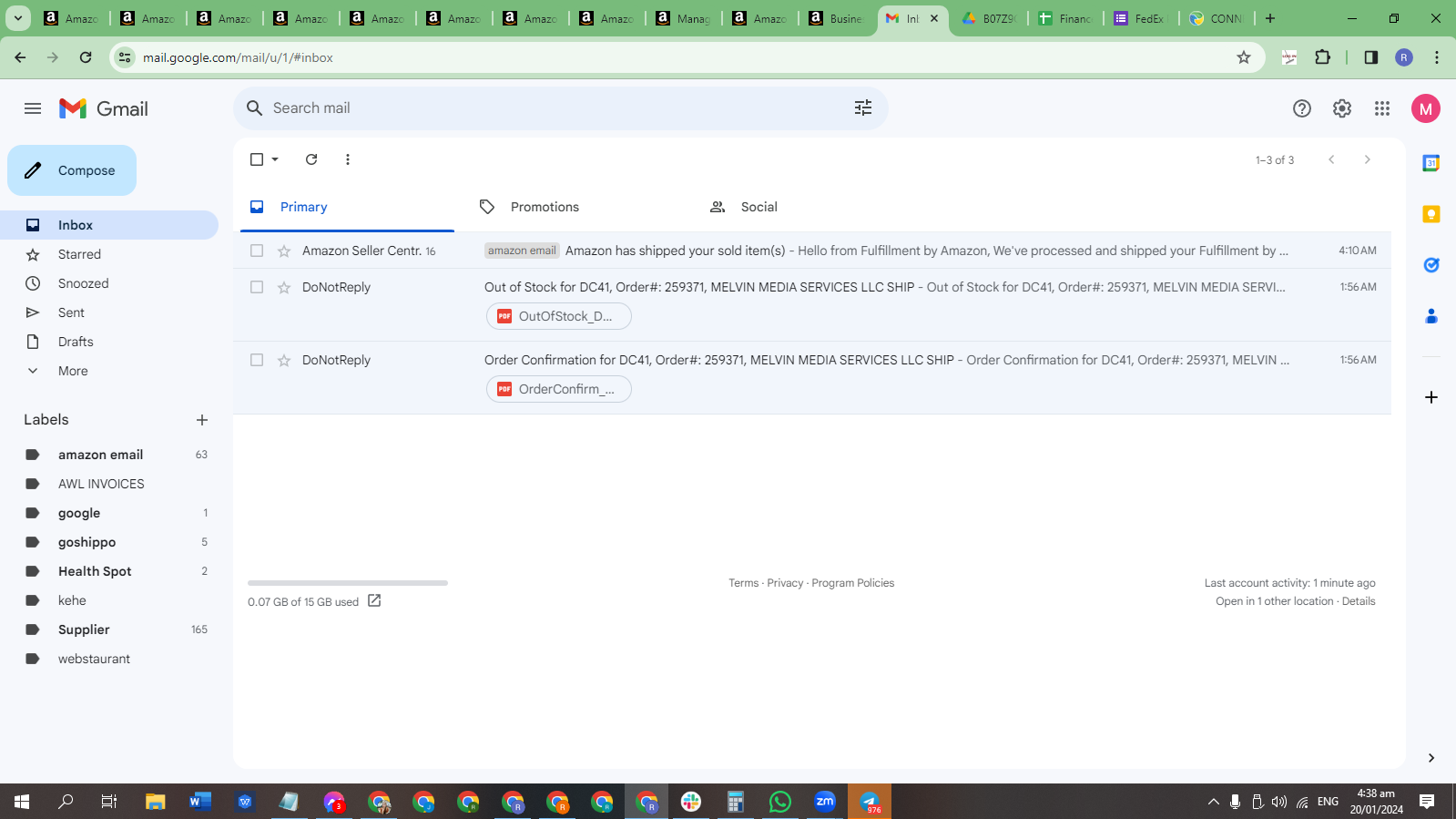Open the Program Policies link
Image resolution: width=1456 pixels, height=819 pixels.
853,583
